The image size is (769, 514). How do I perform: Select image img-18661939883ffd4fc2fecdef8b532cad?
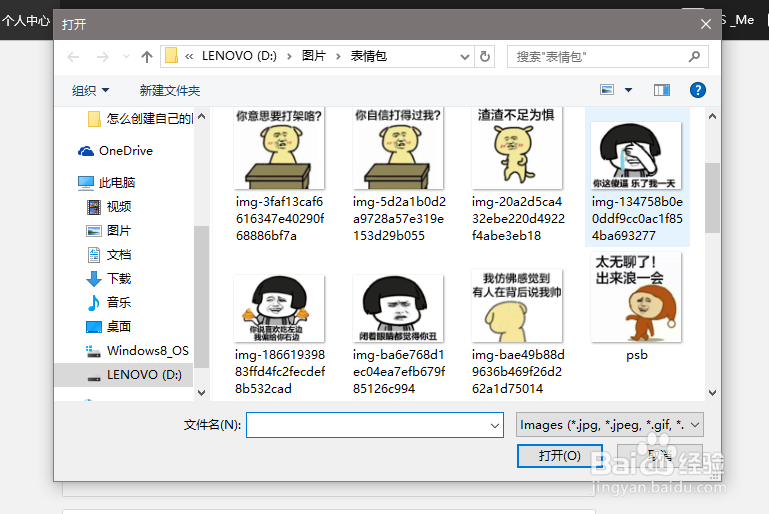click(x=279, y=334)
